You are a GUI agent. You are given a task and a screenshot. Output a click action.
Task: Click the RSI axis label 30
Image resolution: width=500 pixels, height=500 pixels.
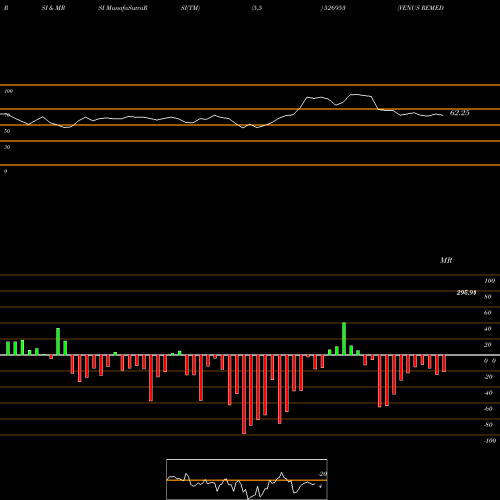click(7, 147)
